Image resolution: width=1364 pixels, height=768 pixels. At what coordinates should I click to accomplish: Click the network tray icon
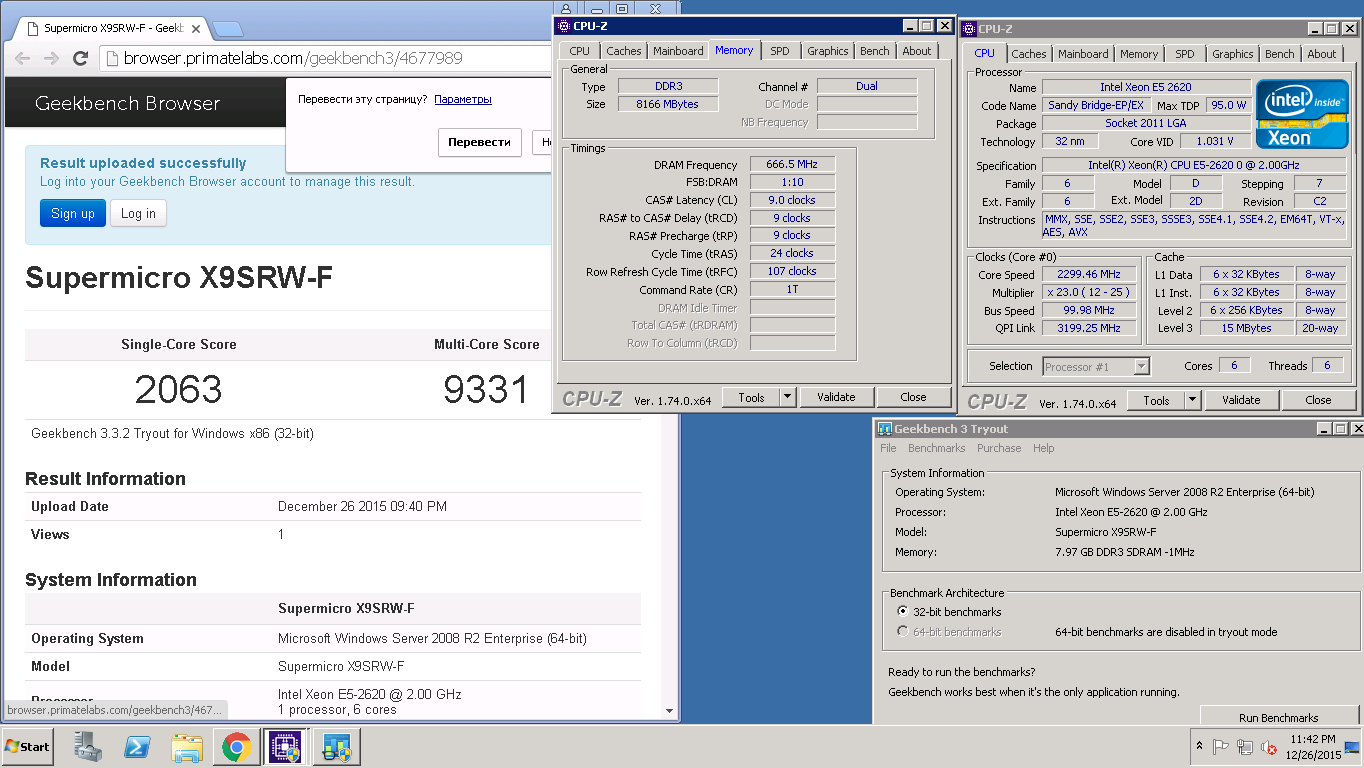(x=1245, y=747)
